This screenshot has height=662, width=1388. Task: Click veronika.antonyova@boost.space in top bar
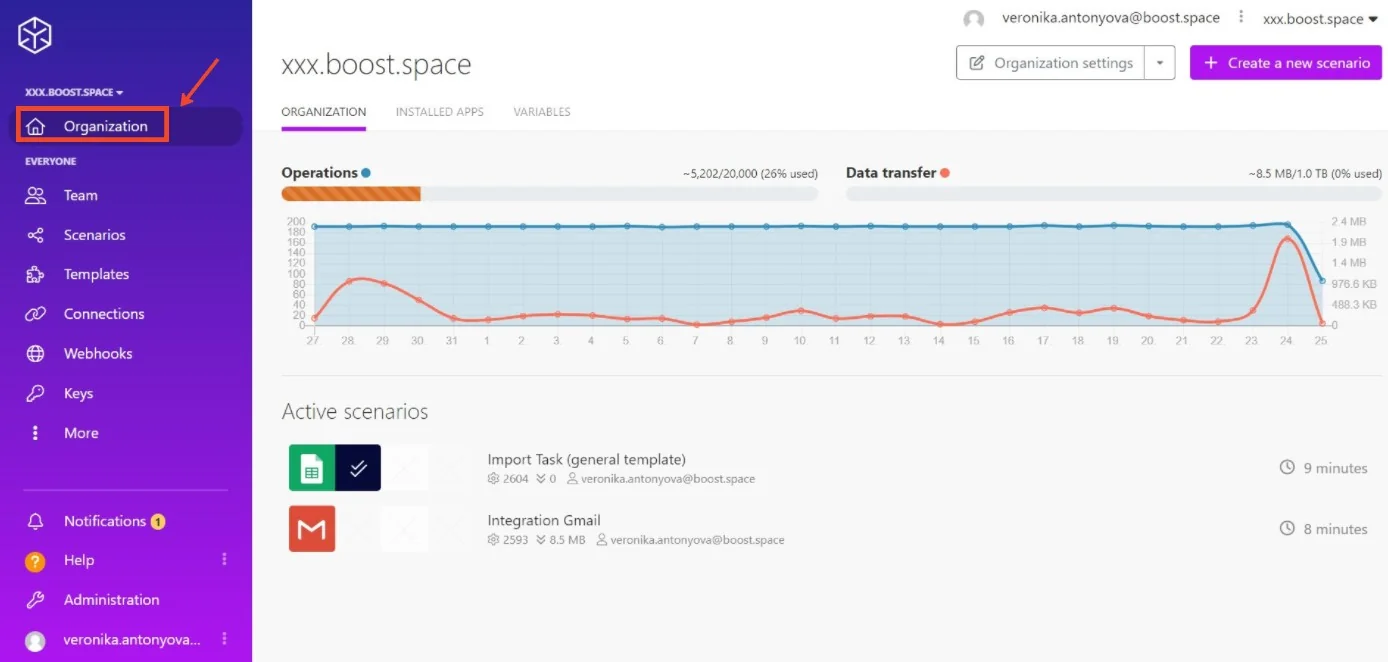(1111, 18)
